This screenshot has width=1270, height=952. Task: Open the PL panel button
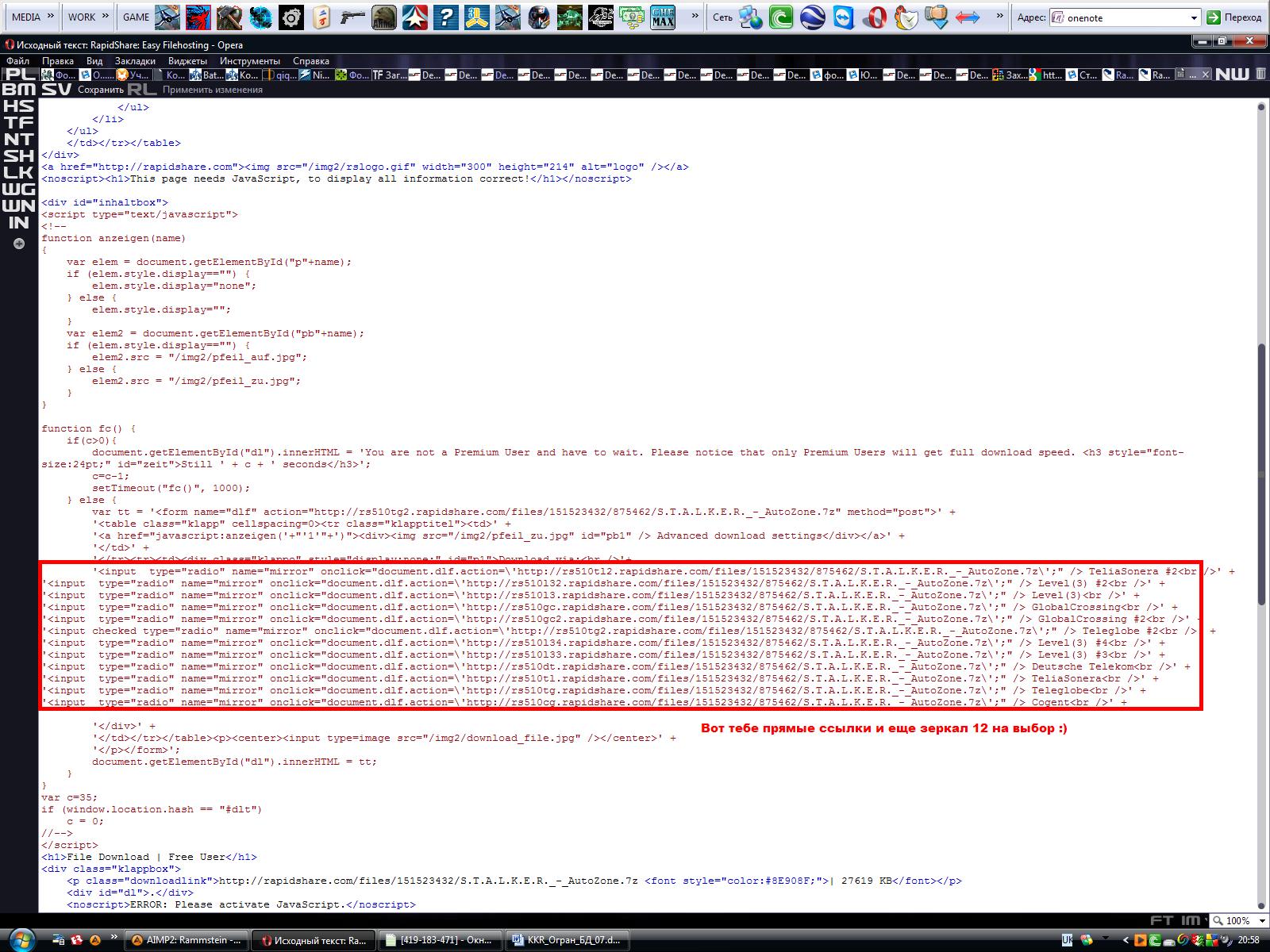(x=19, y=74)
